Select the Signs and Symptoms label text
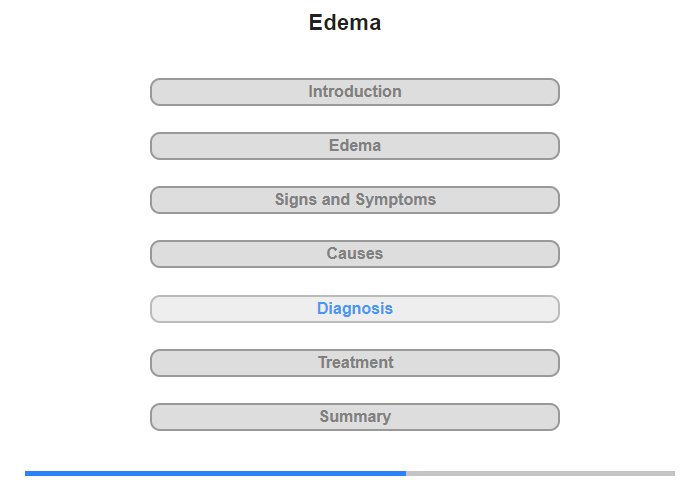The height and width of the screenshot is (480, 700). click(355, 200)
